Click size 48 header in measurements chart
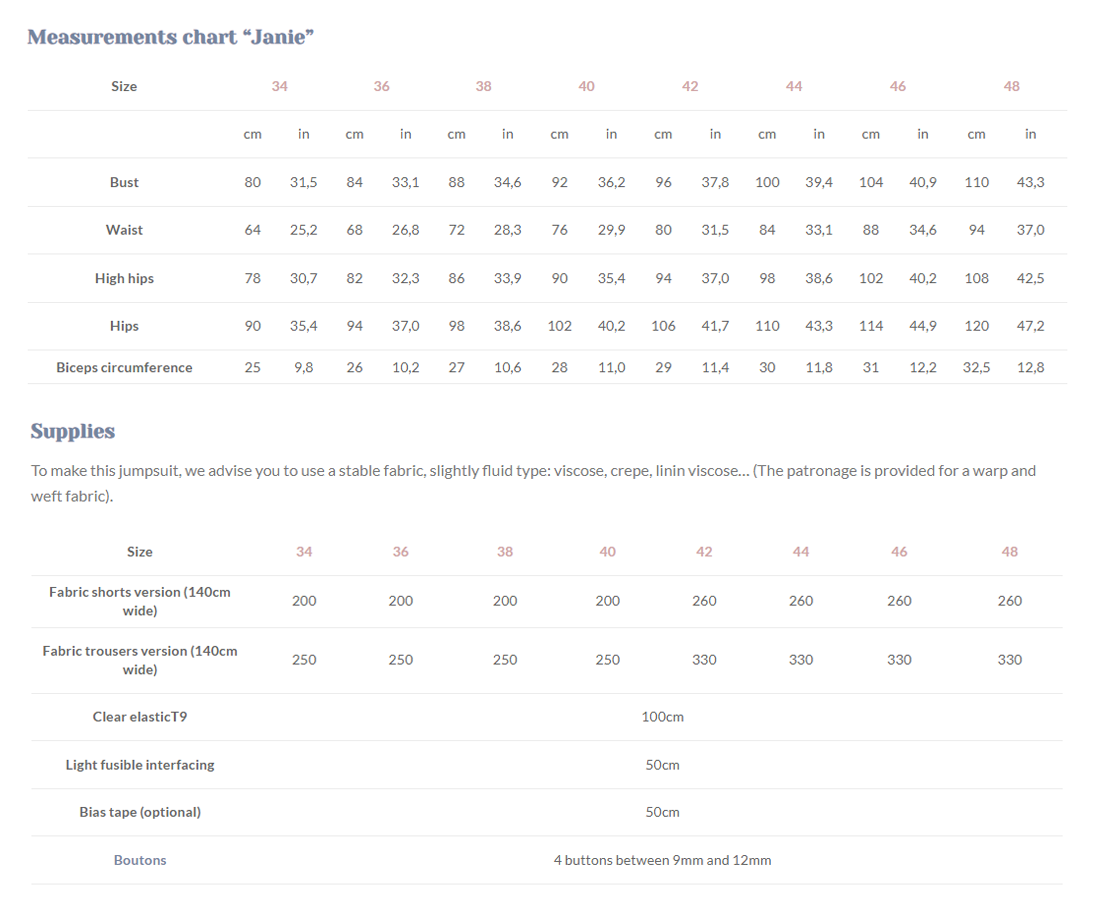This screenshot has width=1100, height=909. click(x=1011, y=86)
